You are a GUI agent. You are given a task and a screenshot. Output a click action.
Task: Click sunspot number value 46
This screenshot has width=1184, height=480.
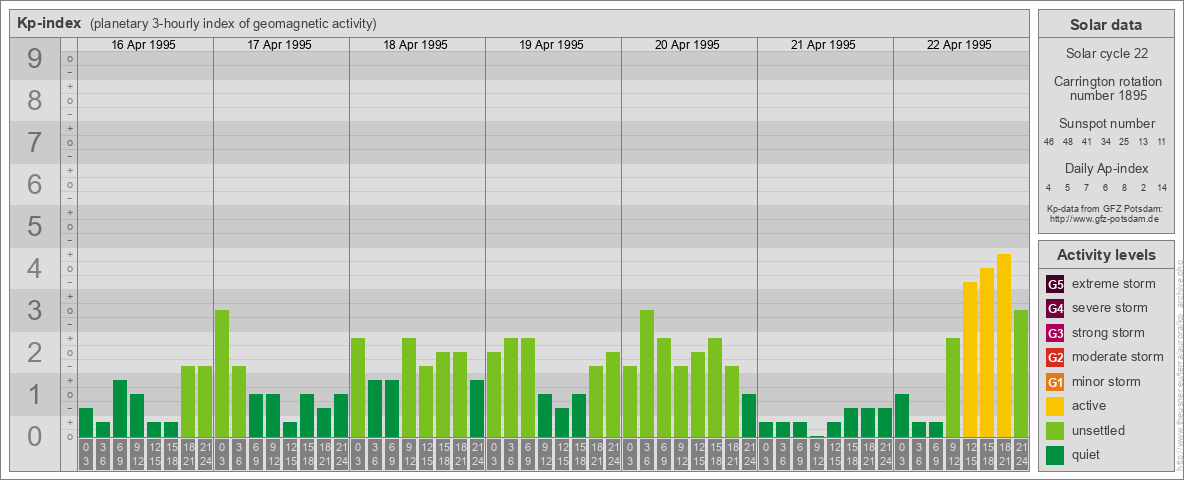pos(1049,142)
